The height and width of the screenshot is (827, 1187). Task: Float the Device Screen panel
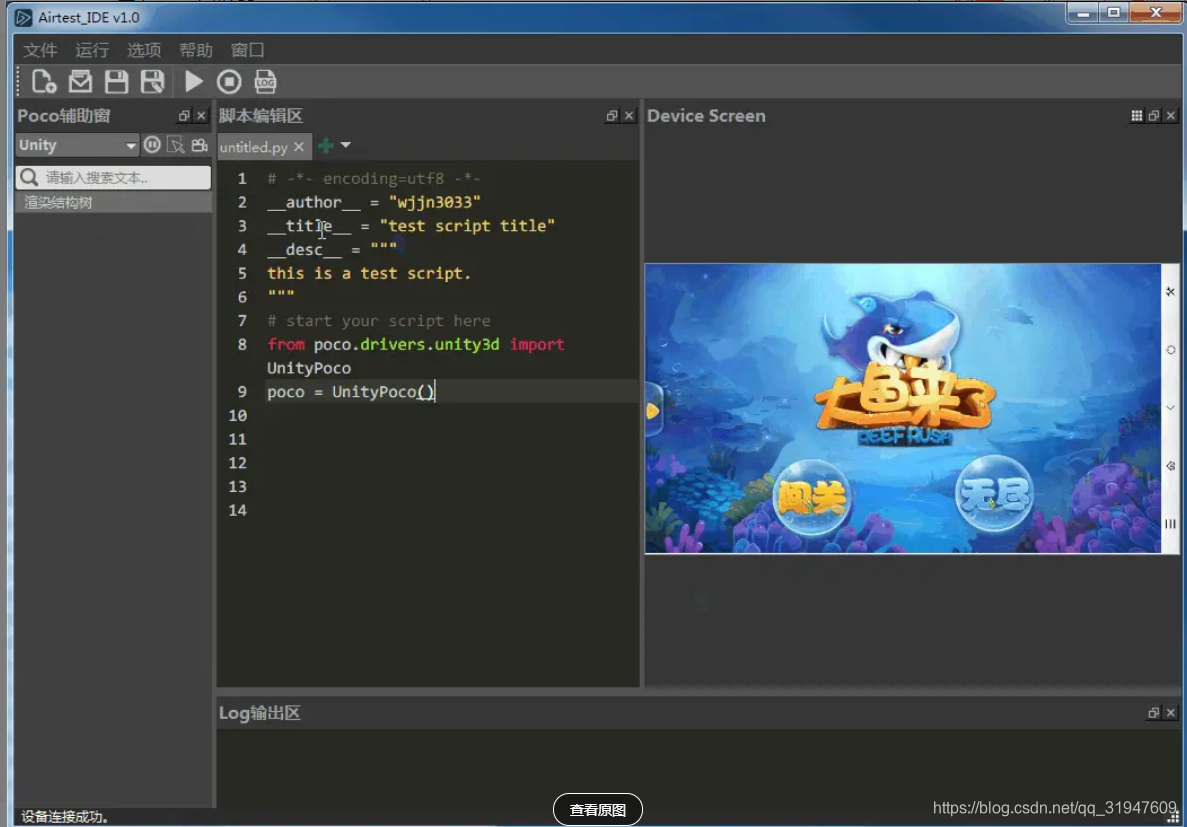[1154, 116]
